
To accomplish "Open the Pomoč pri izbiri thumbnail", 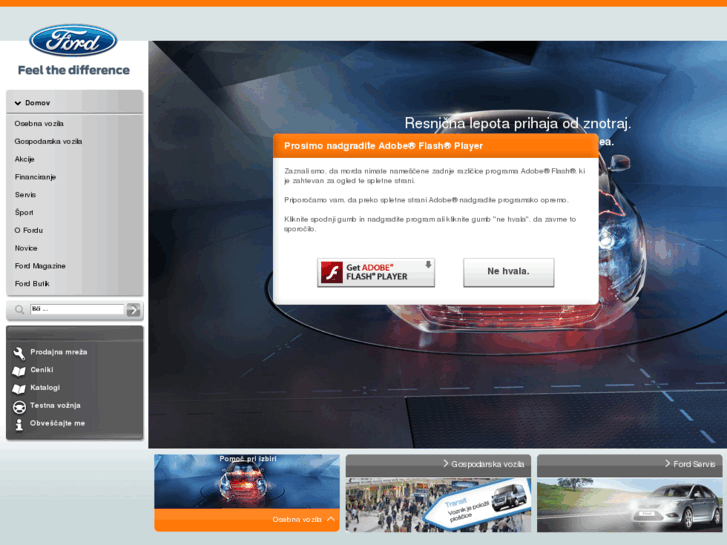I will click(247, 481).
